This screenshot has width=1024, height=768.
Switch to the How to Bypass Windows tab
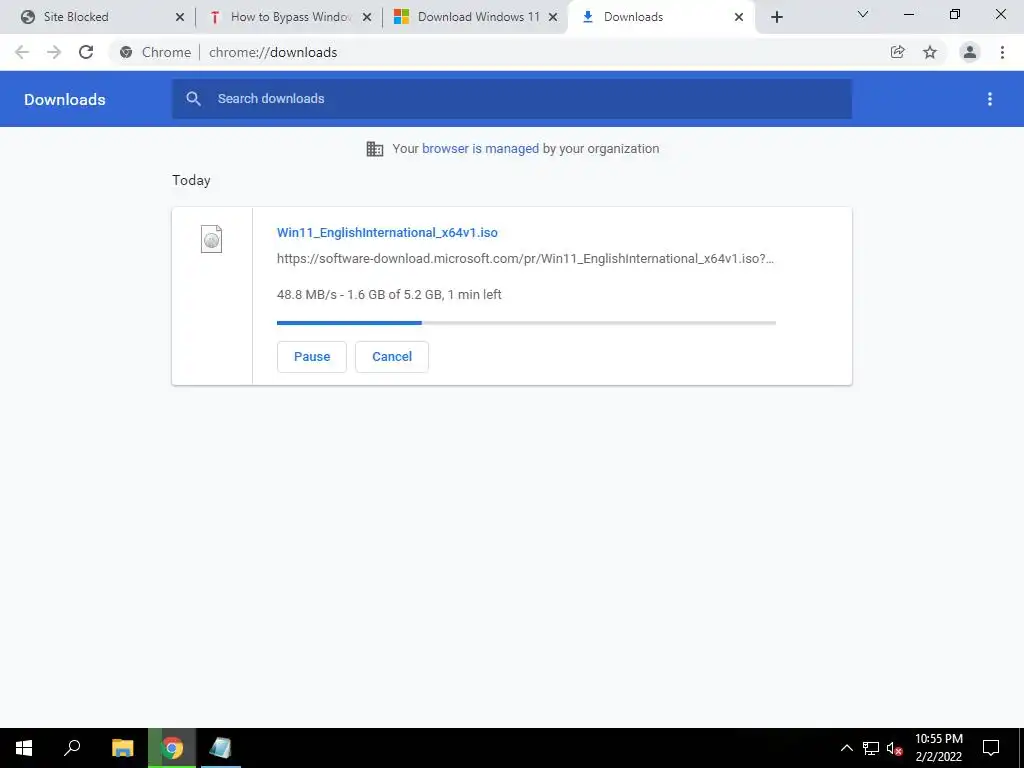click(289, 17)
